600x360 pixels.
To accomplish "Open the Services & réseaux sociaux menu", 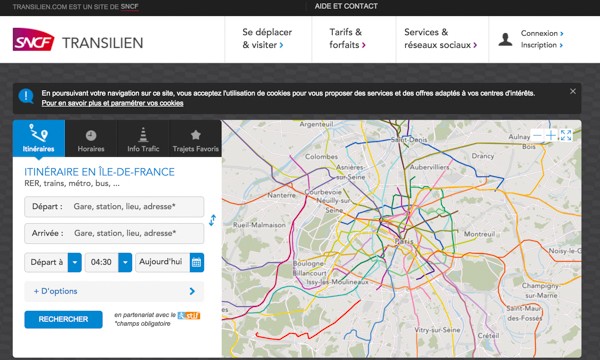I will [440, 38].
